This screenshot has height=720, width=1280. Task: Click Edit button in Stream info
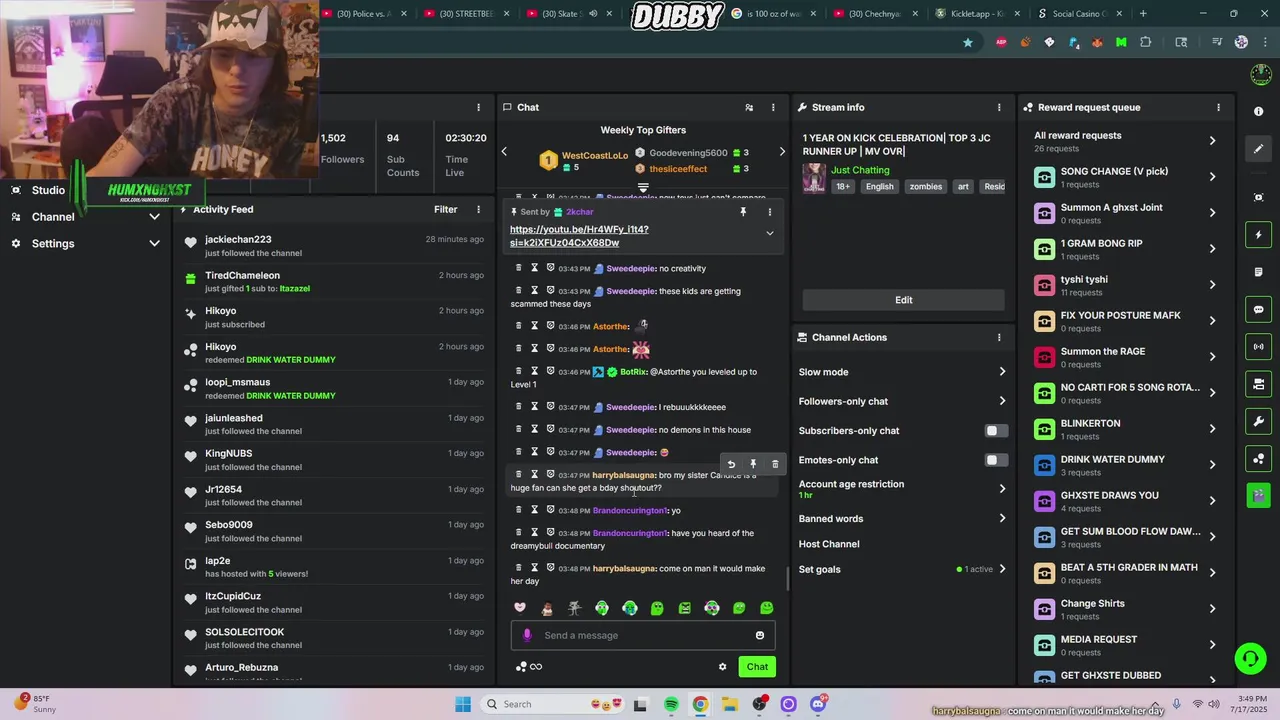pyautogui.click(x=903, y=300)
